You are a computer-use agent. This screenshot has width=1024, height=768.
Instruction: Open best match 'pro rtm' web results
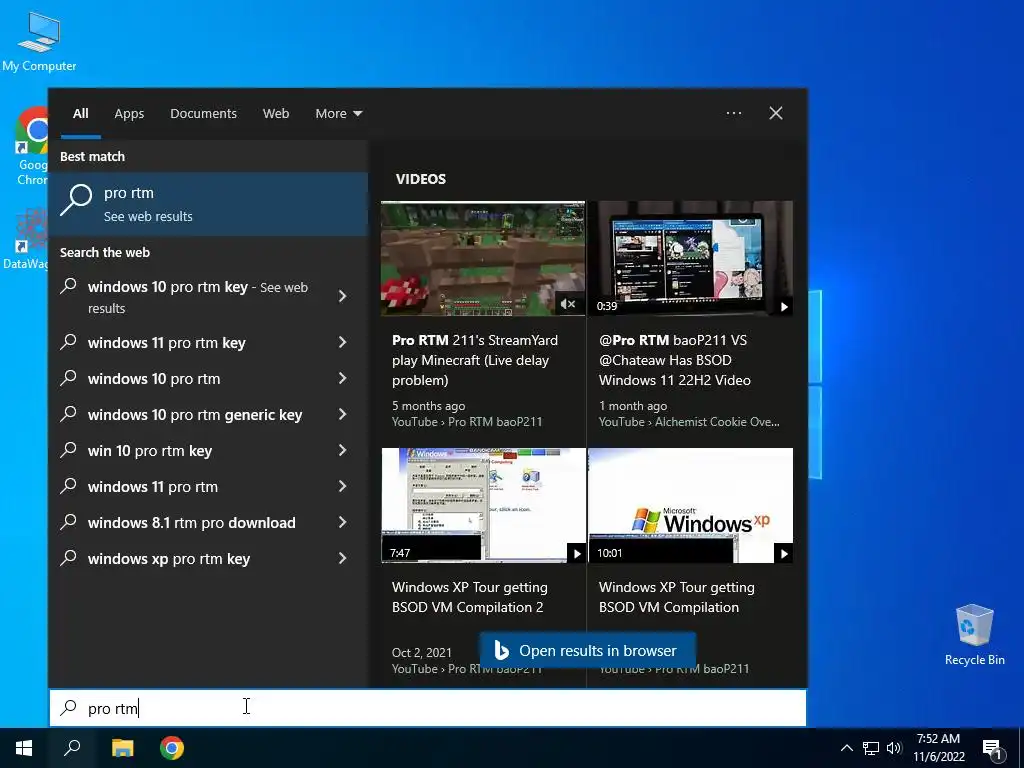coord(208,204)
